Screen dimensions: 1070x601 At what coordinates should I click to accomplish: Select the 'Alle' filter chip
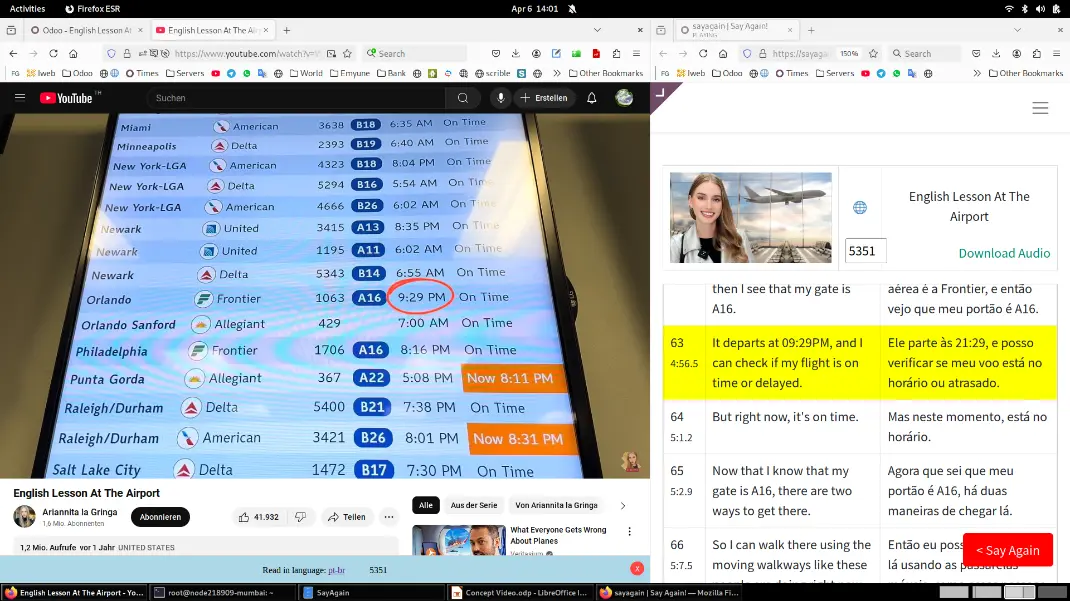click(426, 505)
